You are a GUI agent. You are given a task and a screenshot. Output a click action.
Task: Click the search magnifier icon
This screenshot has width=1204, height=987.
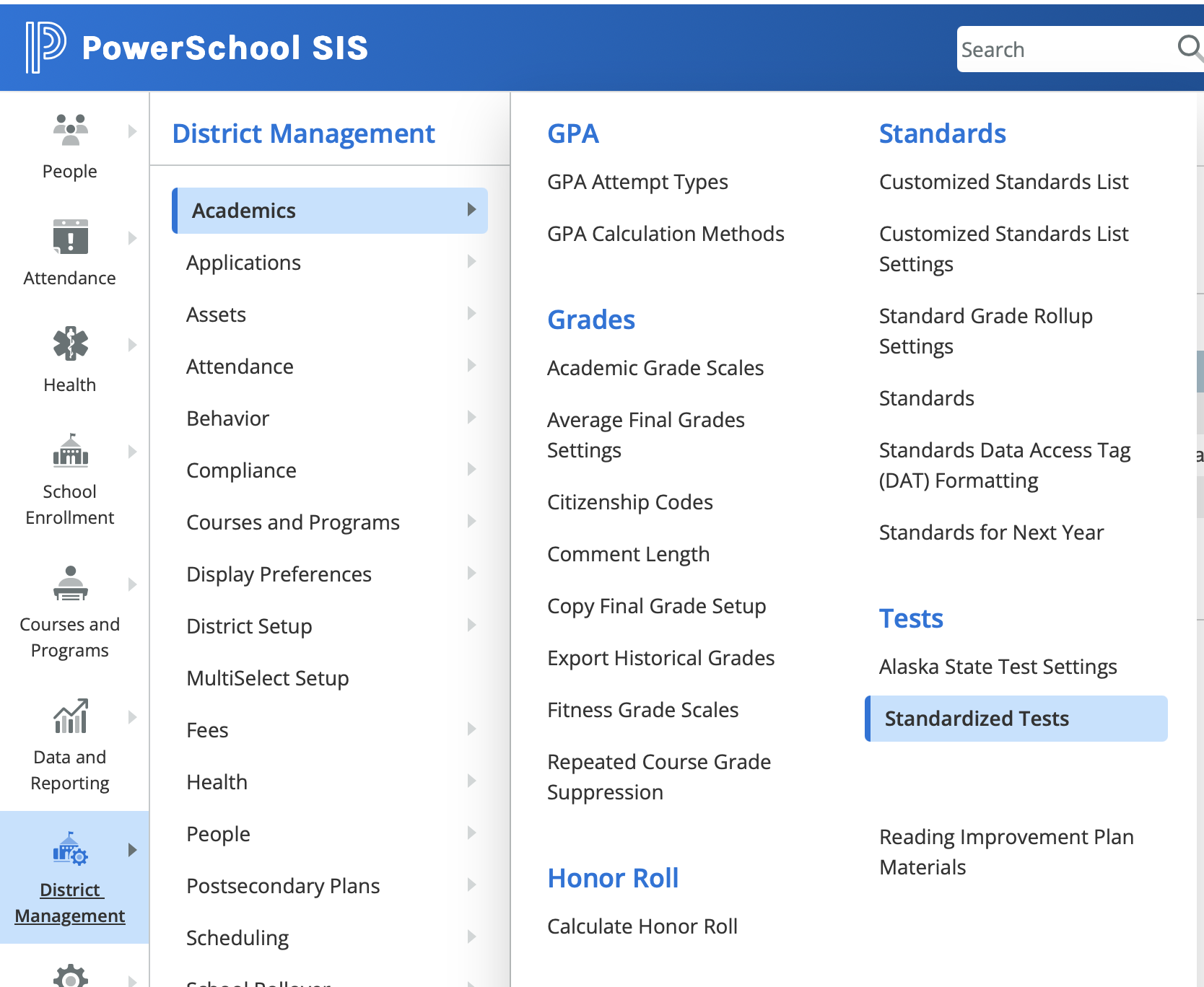click(1188, 48)
